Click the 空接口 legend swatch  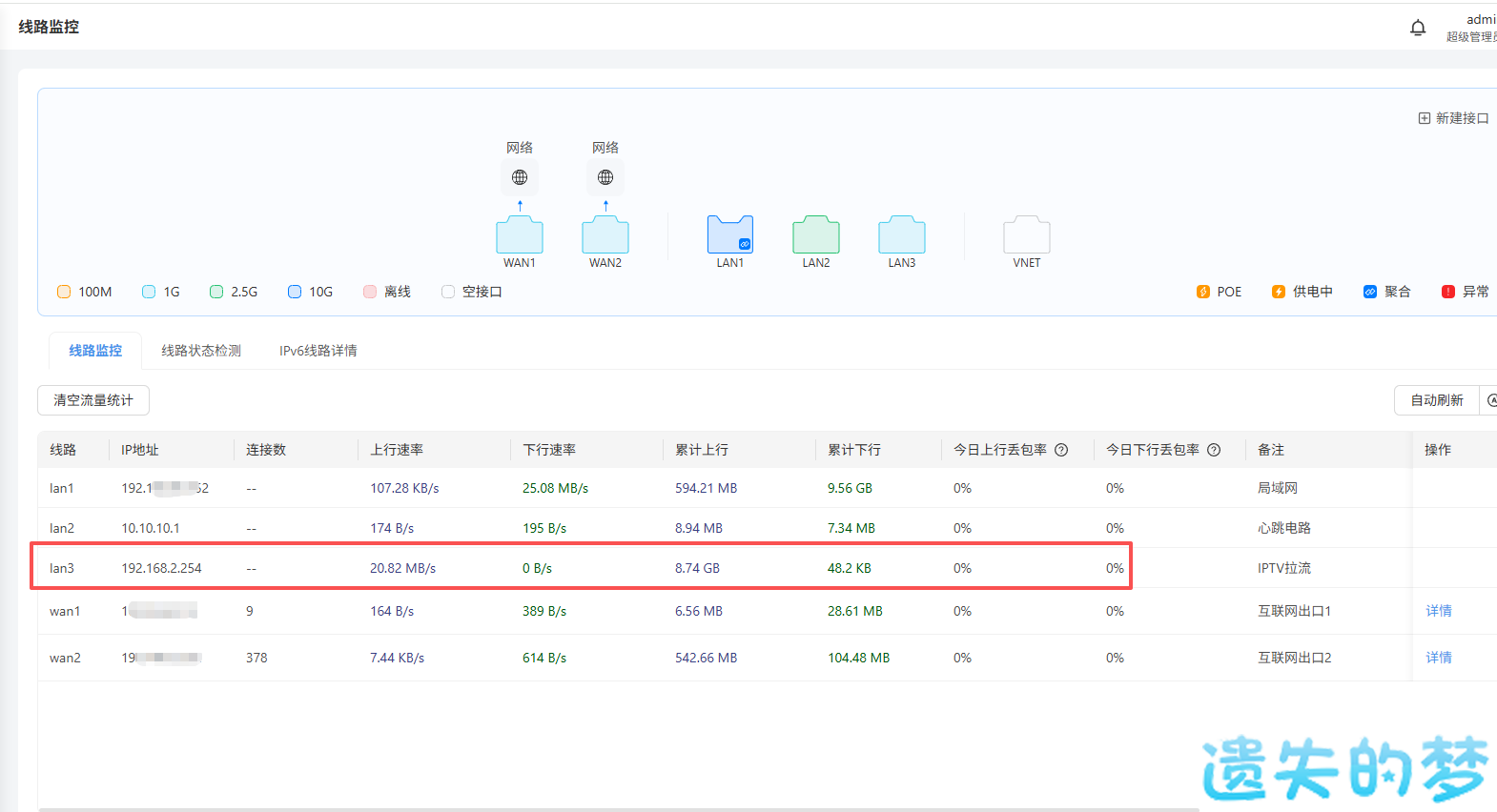tap(448, 292)
